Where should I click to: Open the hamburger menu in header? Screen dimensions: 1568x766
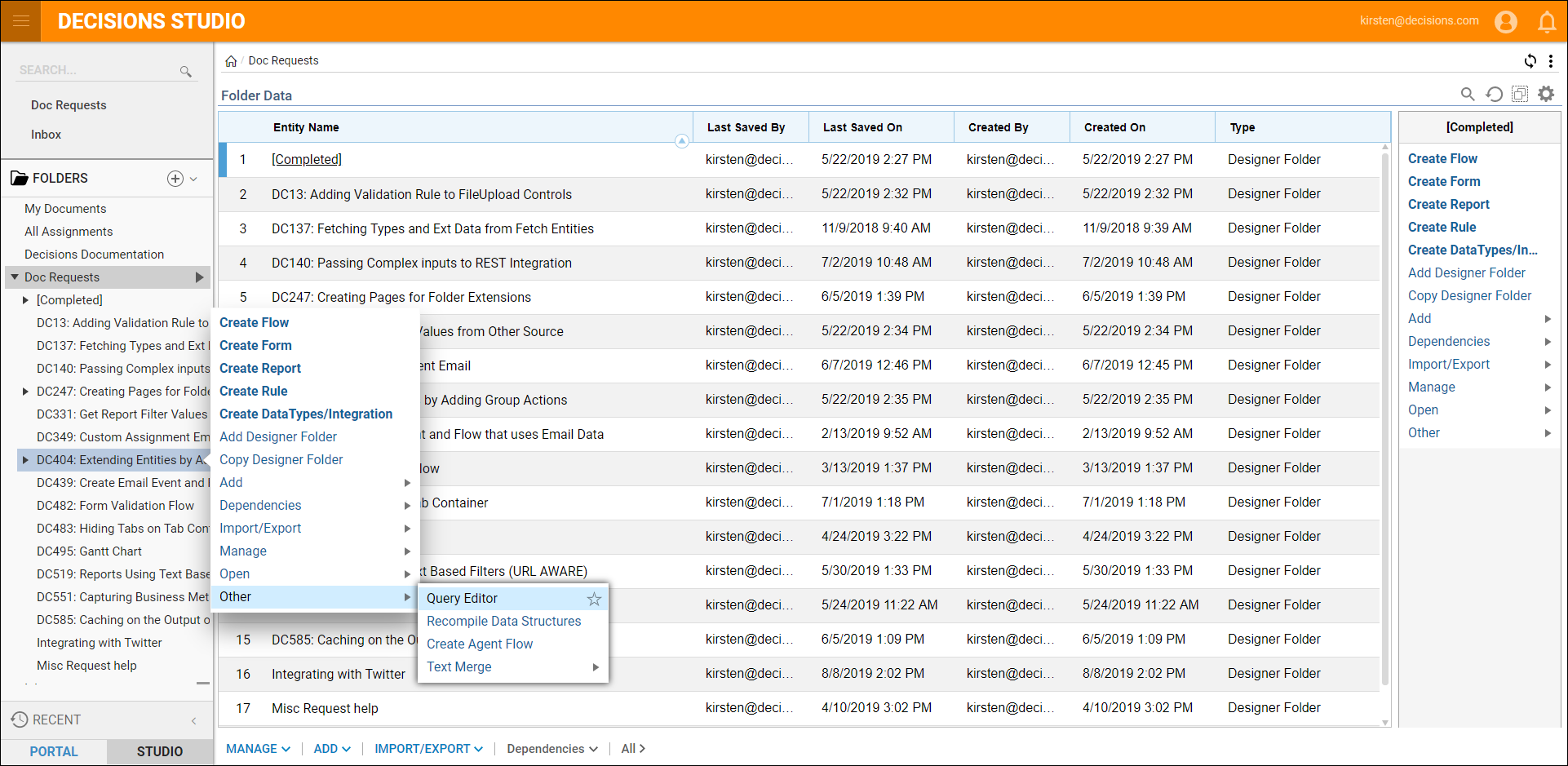pyautogui.click(x=21, y=21)
